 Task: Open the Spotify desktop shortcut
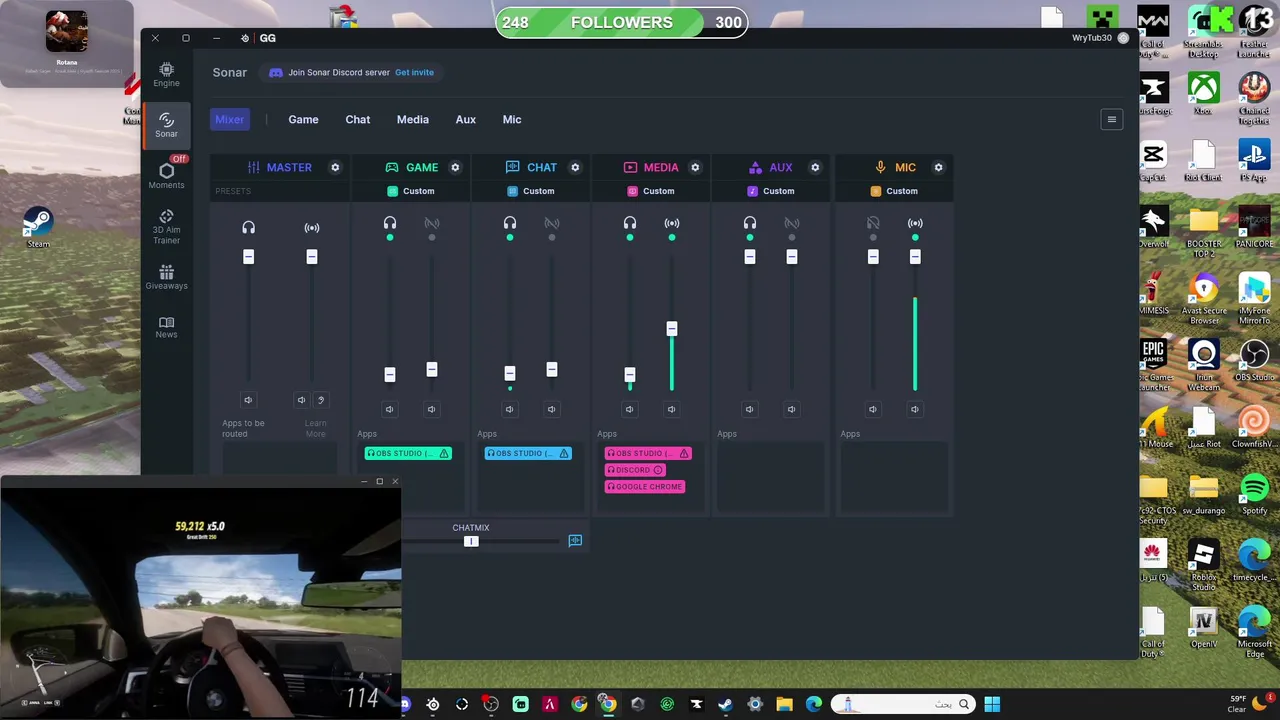[x=1254, y=495]
